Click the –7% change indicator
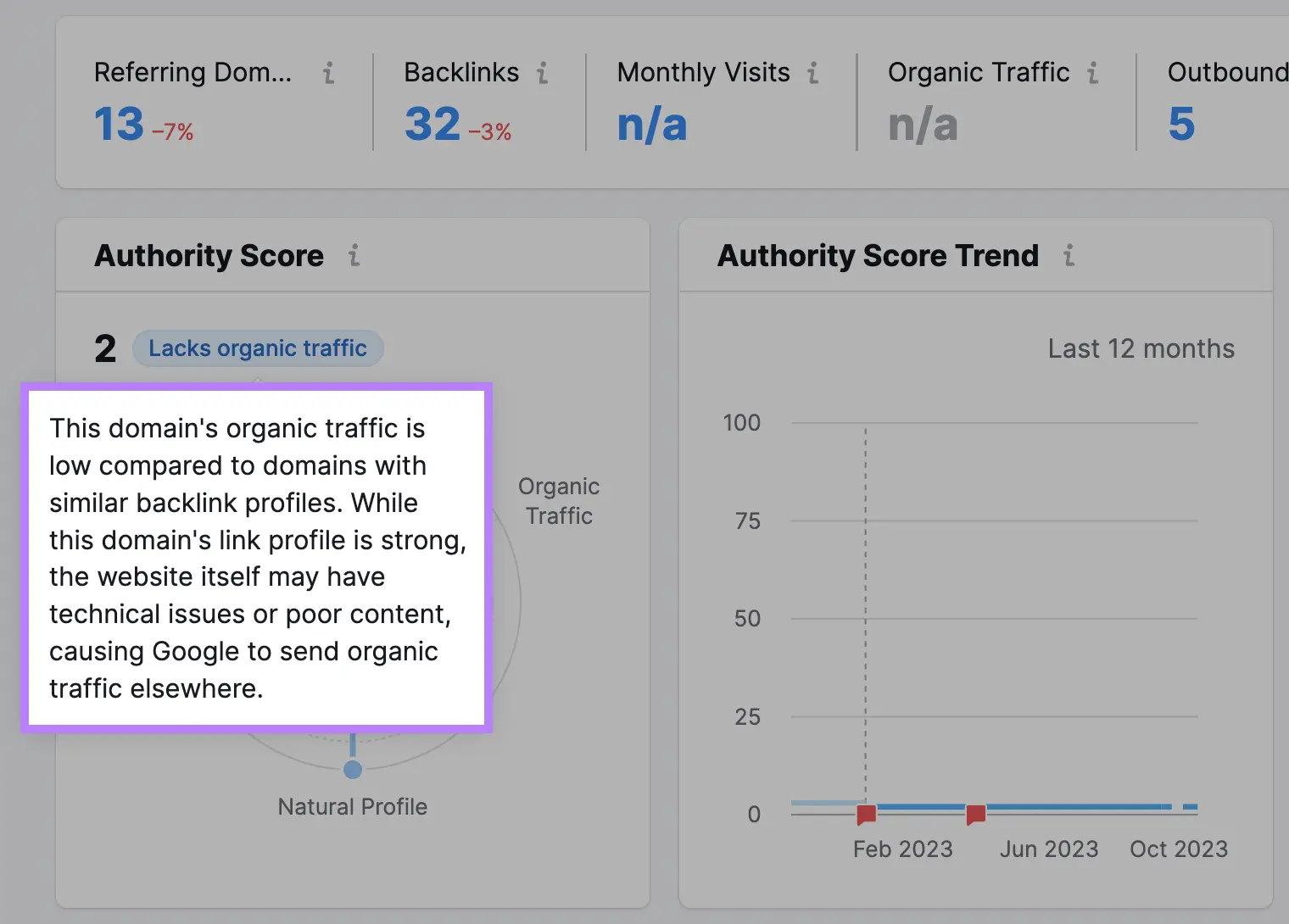 [x=173, y=131]
